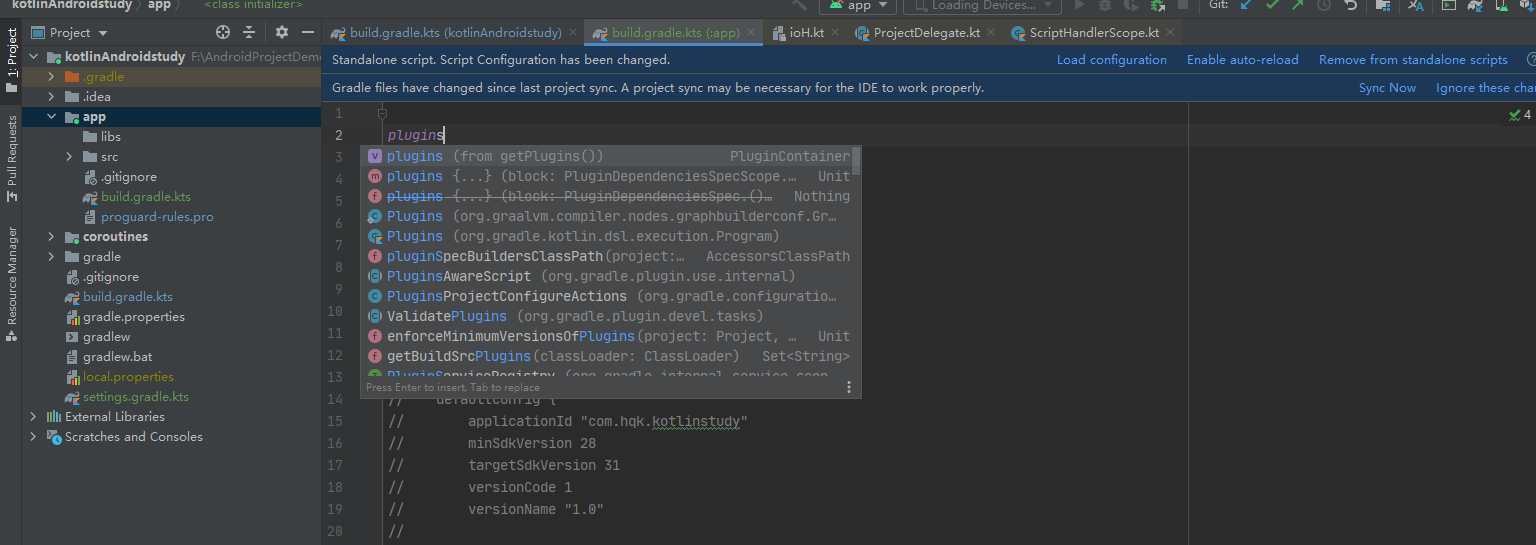Expand the .gradle folder

51,77
